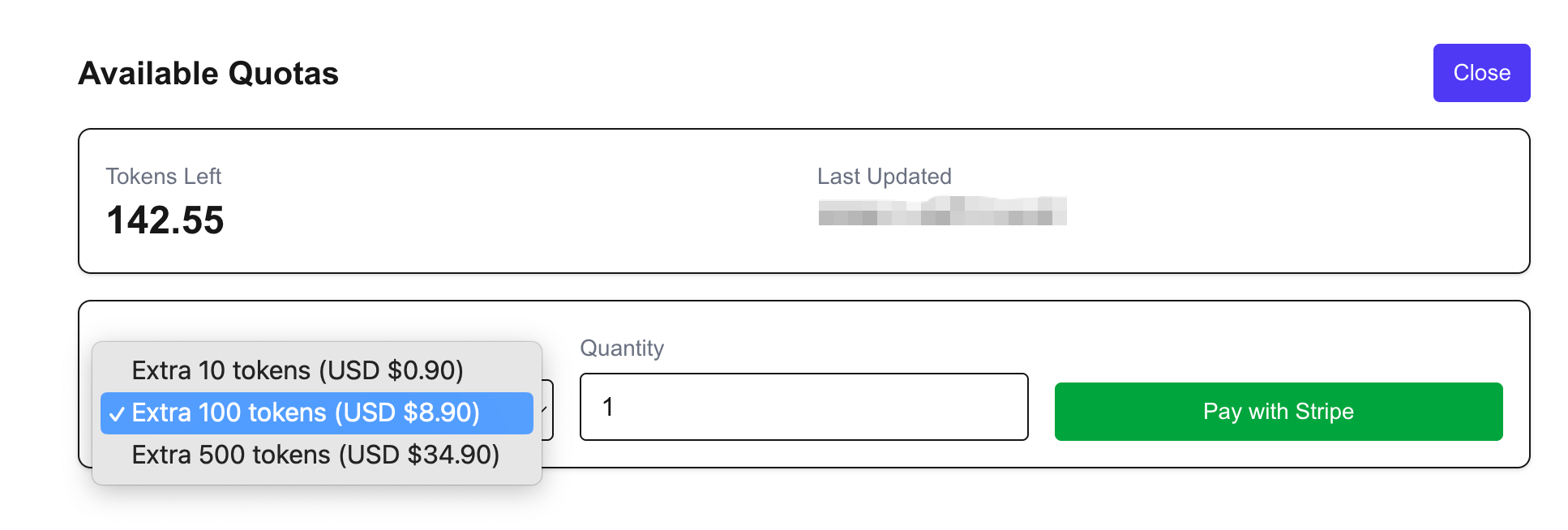This screenshot has width=1568, height=530.
Task: Pay with Stripe
Action: (1278, 412)
